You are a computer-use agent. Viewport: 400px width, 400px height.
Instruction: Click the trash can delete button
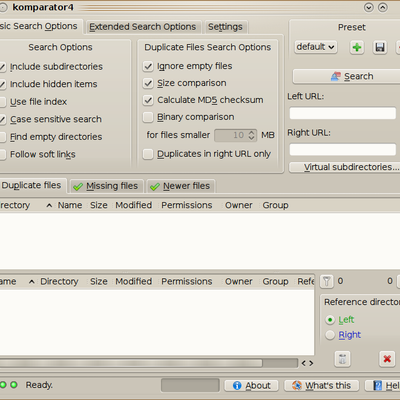pyautogui.click(x=342, y=359)
